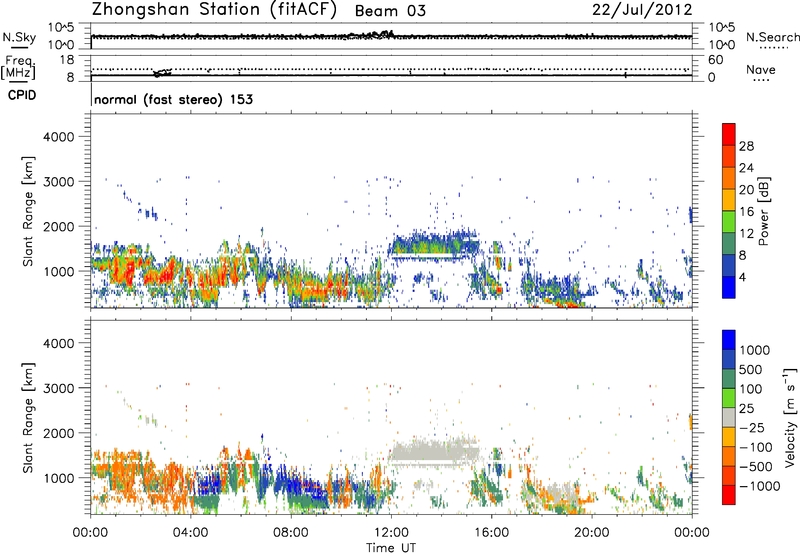The image size is (800, 554).
Task: Click "normal (fast stereo) 153" text
Action: [x=173, y=99]
